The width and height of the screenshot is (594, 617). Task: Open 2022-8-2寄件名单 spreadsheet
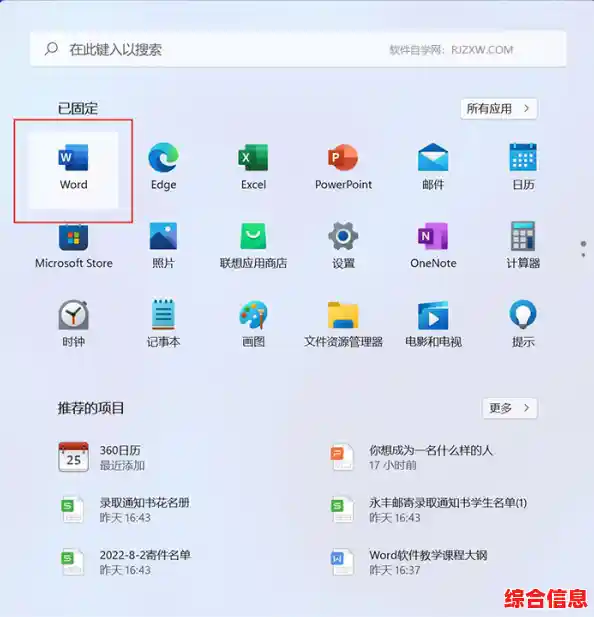tap(125, 562)
